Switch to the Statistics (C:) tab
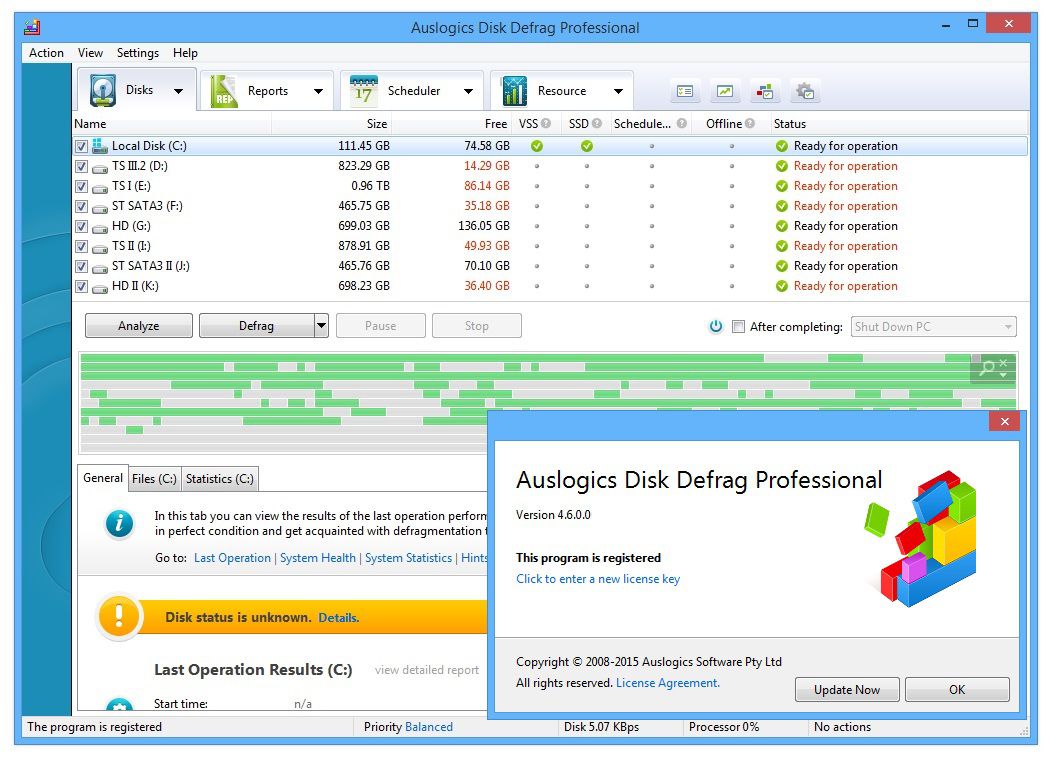Screen dimensions: 1051x761 [220, 479]
